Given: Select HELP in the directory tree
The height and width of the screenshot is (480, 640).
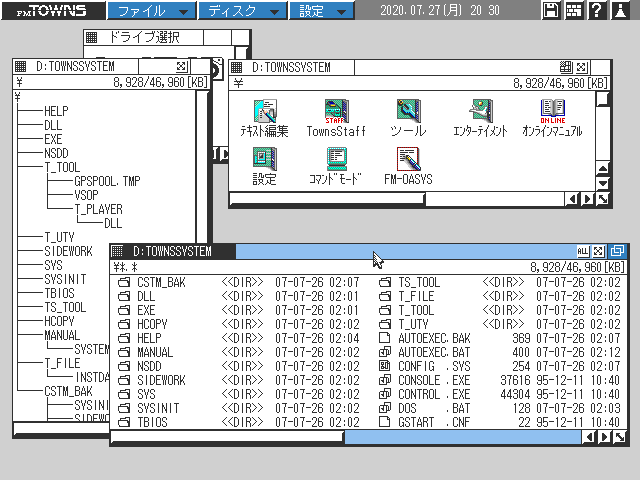Looking at the screenshot, I should [56, 111].
